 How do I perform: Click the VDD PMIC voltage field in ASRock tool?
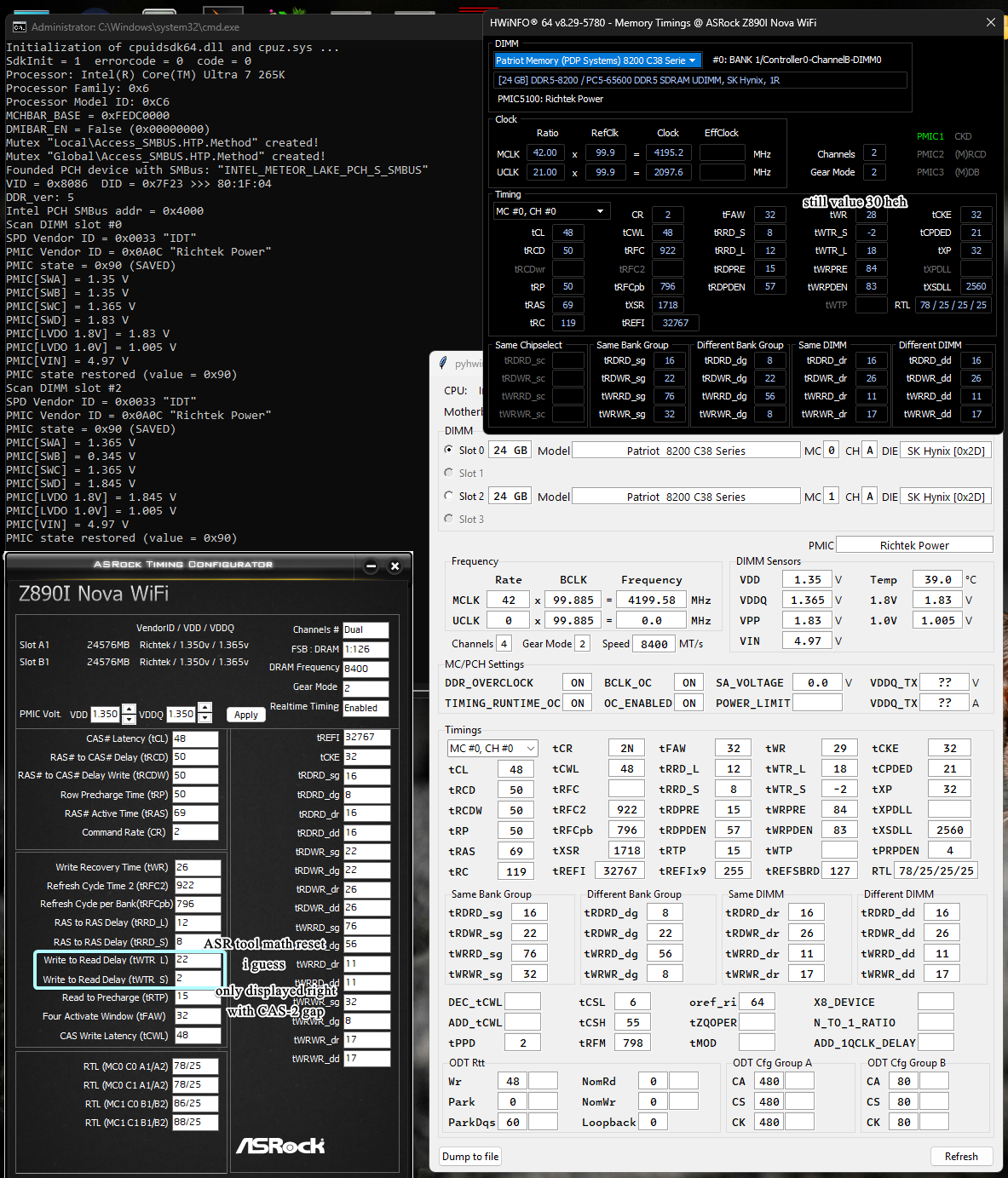point(106,715)
